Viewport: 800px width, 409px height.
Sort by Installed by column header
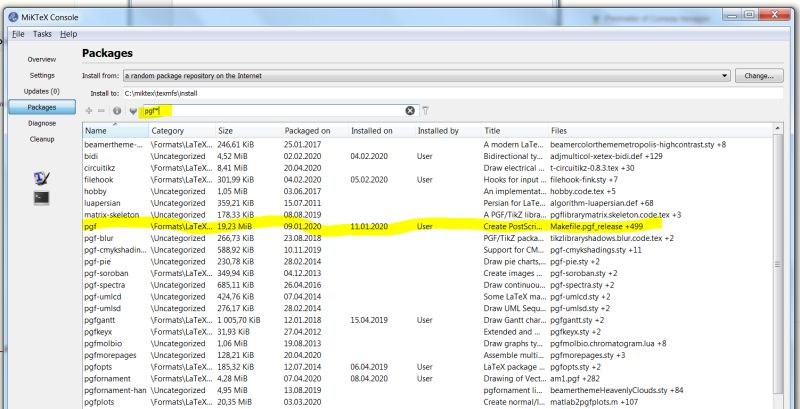click(x=448, y=131)
